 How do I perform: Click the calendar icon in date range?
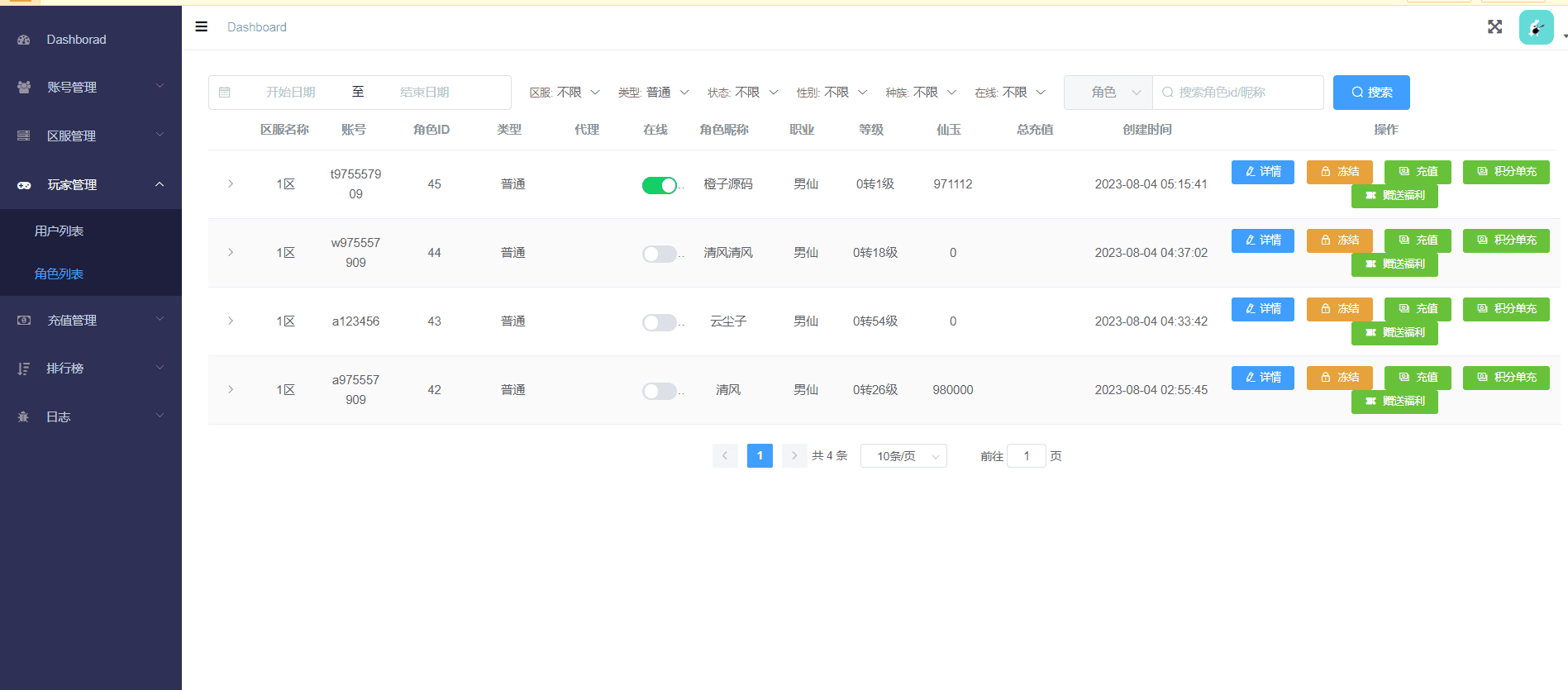(225, 93)
